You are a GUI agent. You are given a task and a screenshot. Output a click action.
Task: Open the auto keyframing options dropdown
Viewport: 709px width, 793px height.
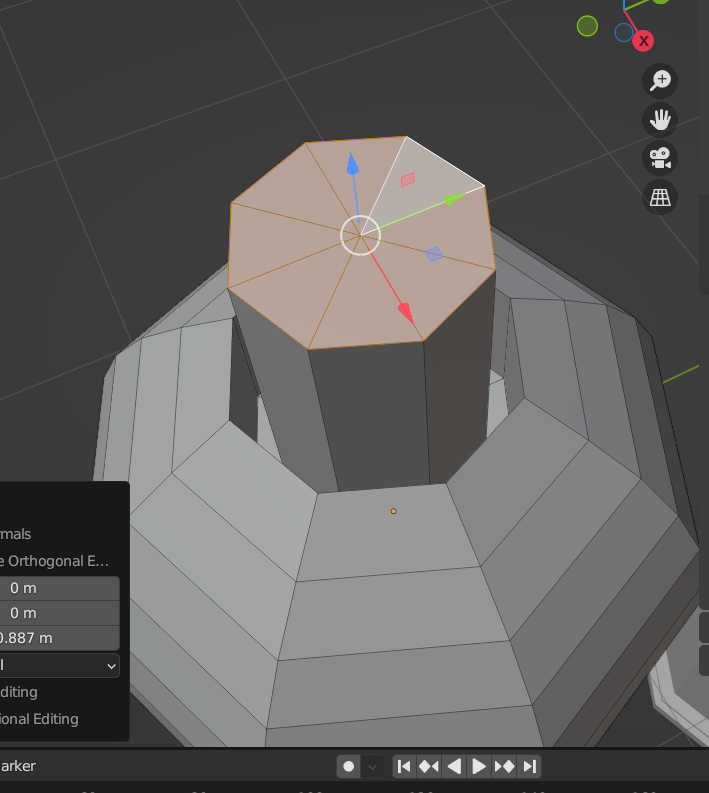372,766
